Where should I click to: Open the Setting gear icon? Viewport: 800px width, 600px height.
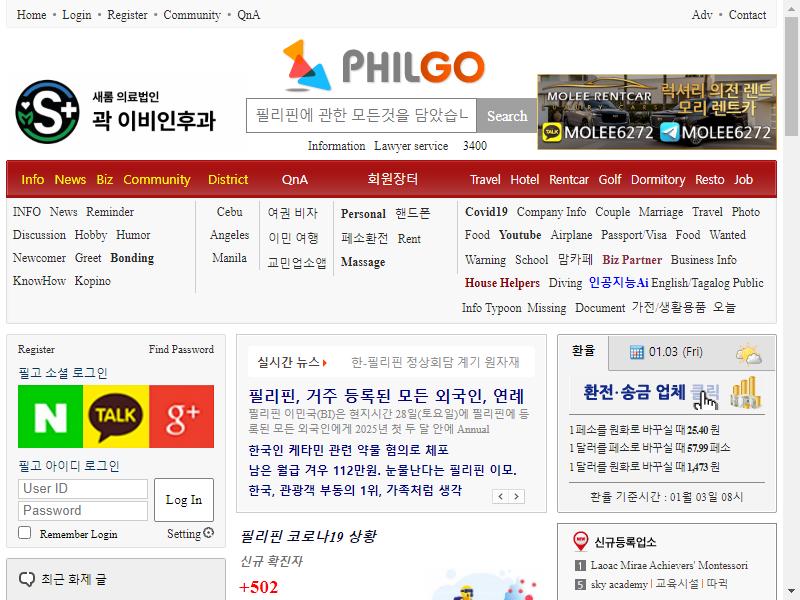(x=209, y=533)
